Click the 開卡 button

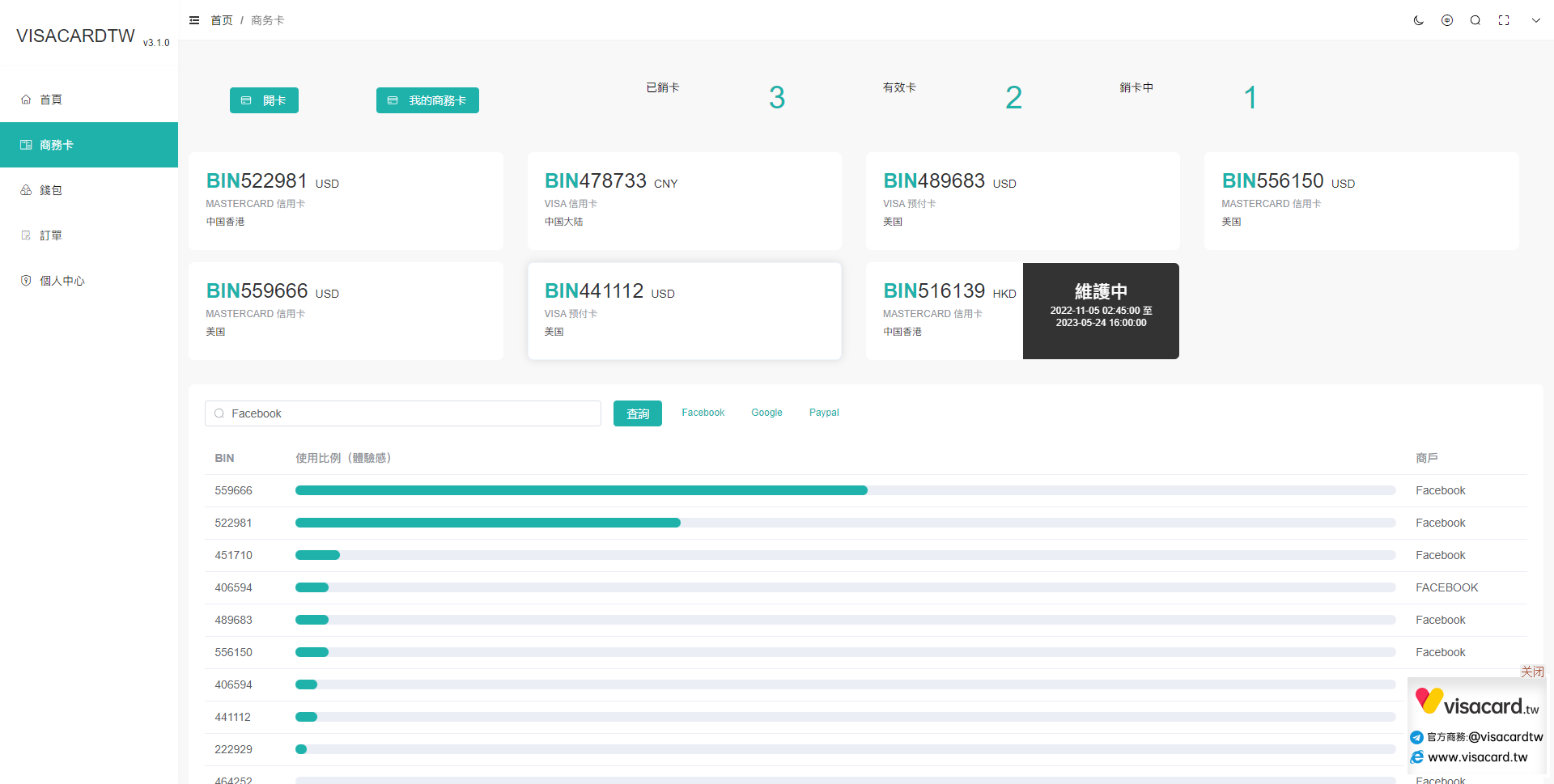point(264,100)
